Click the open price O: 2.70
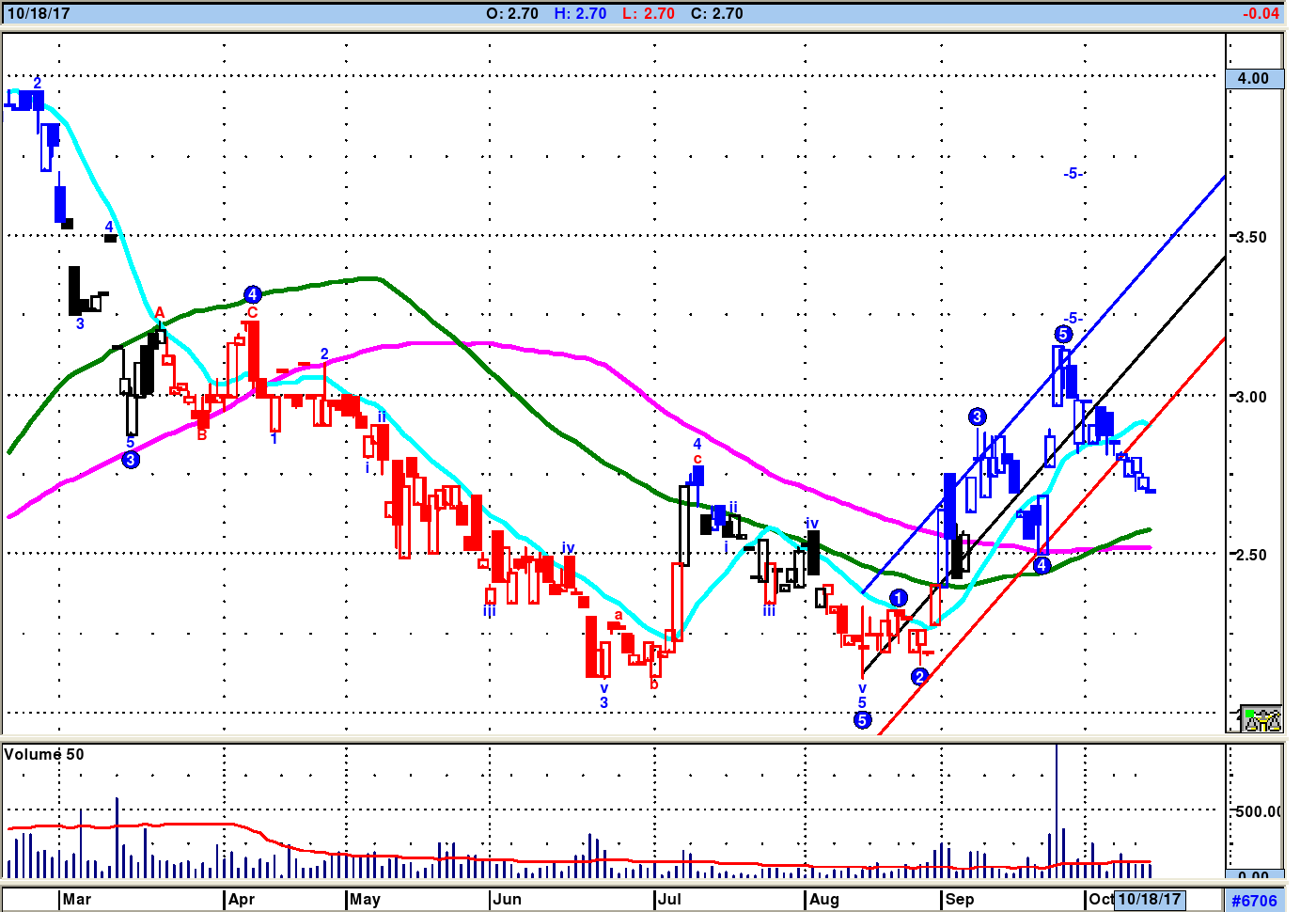Viewport: 1316px width, 912px height. [512, 13]
